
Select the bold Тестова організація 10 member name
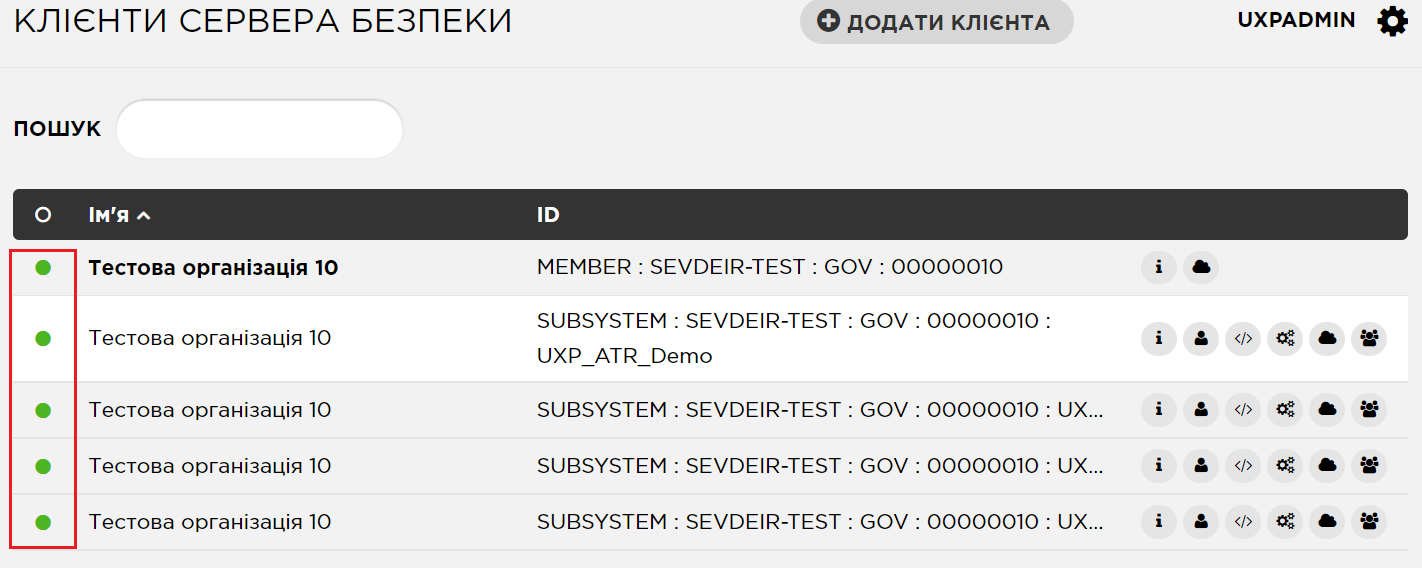tap(213, 267)
